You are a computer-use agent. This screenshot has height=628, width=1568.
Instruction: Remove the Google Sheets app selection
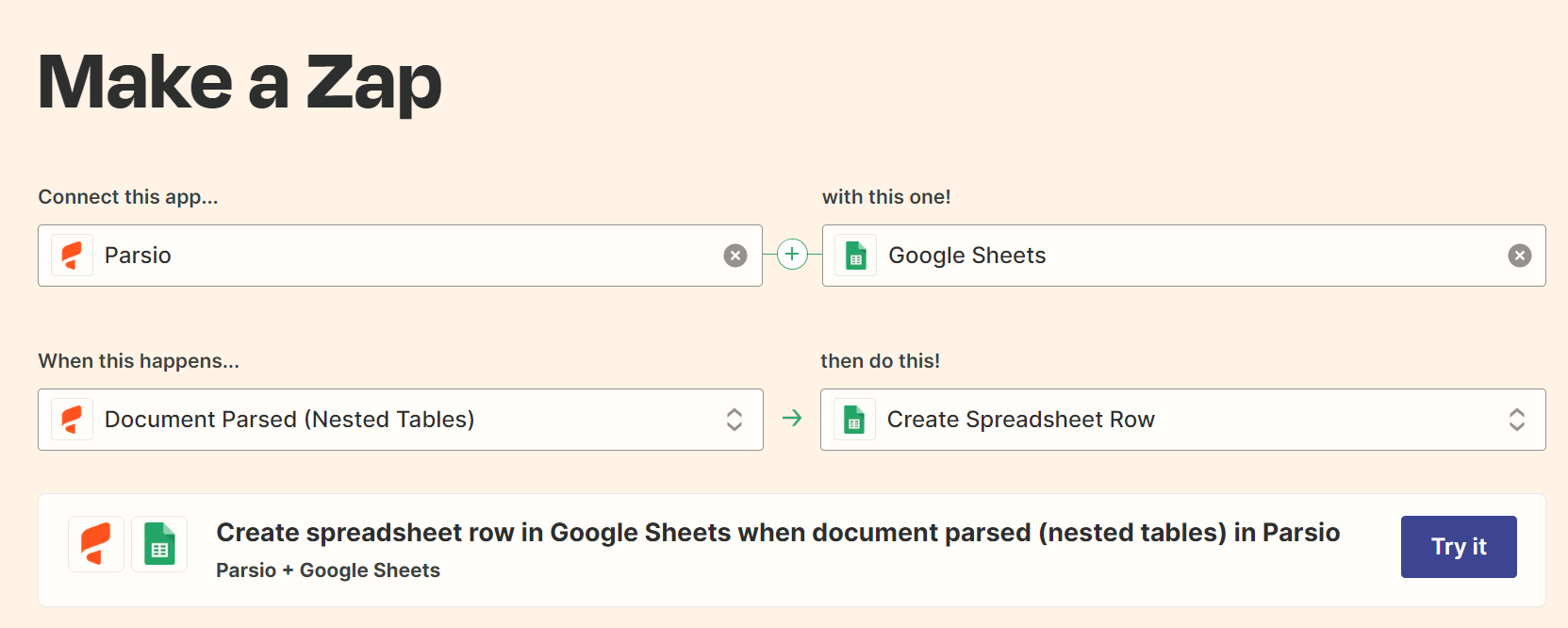1520,256
